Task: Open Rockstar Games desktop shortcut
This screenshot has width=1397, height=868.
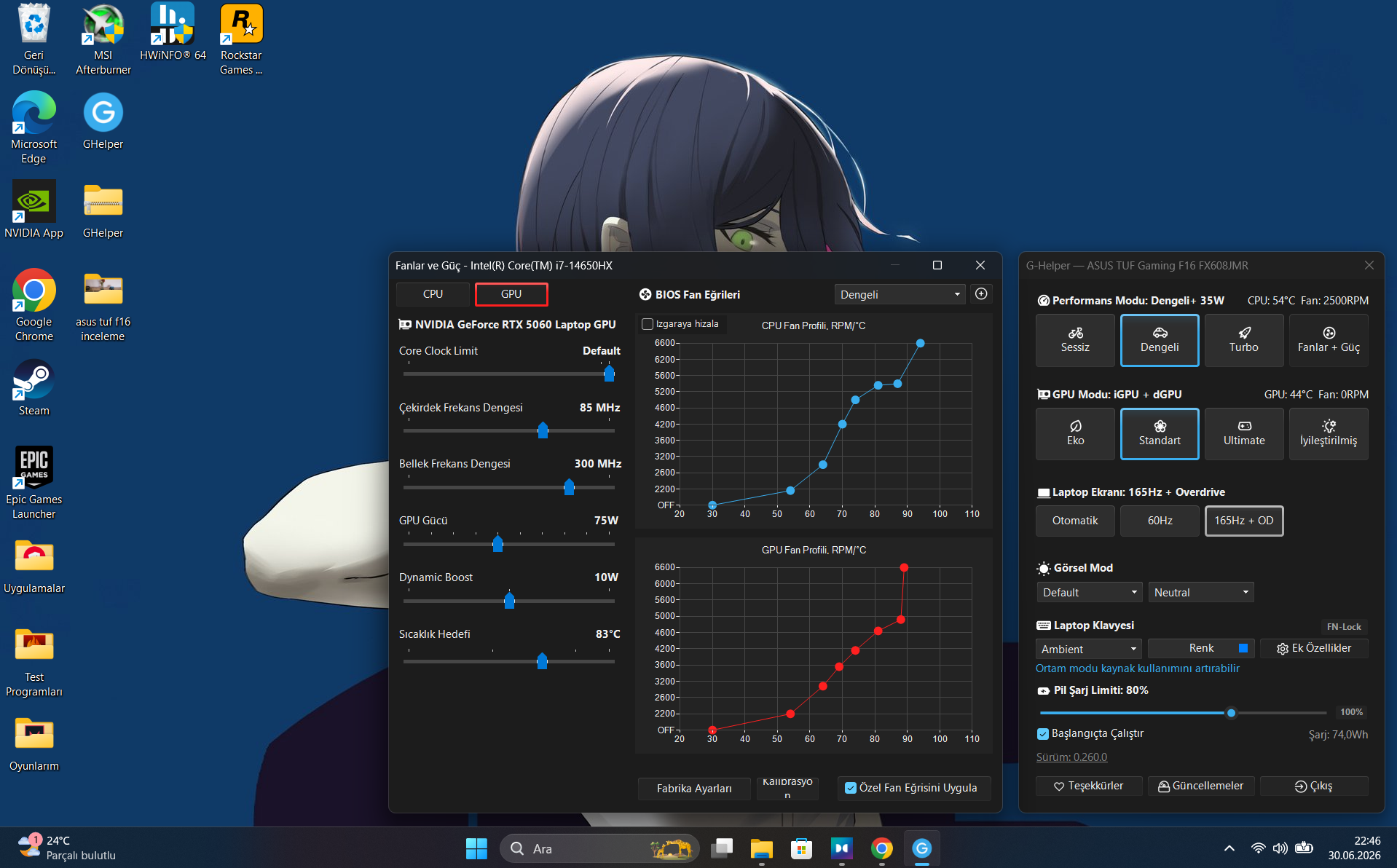Action: click(241, 39)
